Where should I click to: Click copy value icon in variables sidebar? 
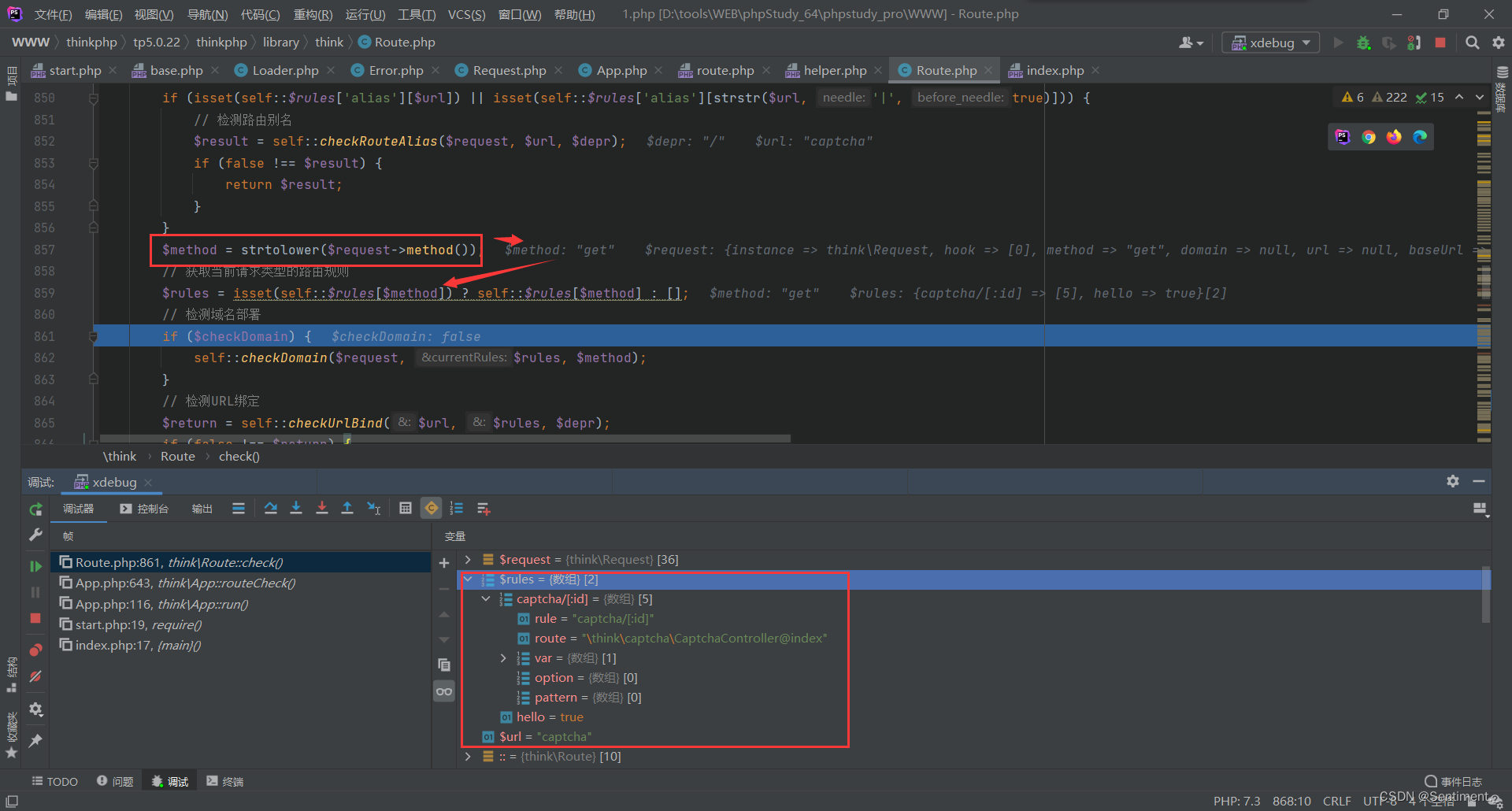(x=444, y=665)
